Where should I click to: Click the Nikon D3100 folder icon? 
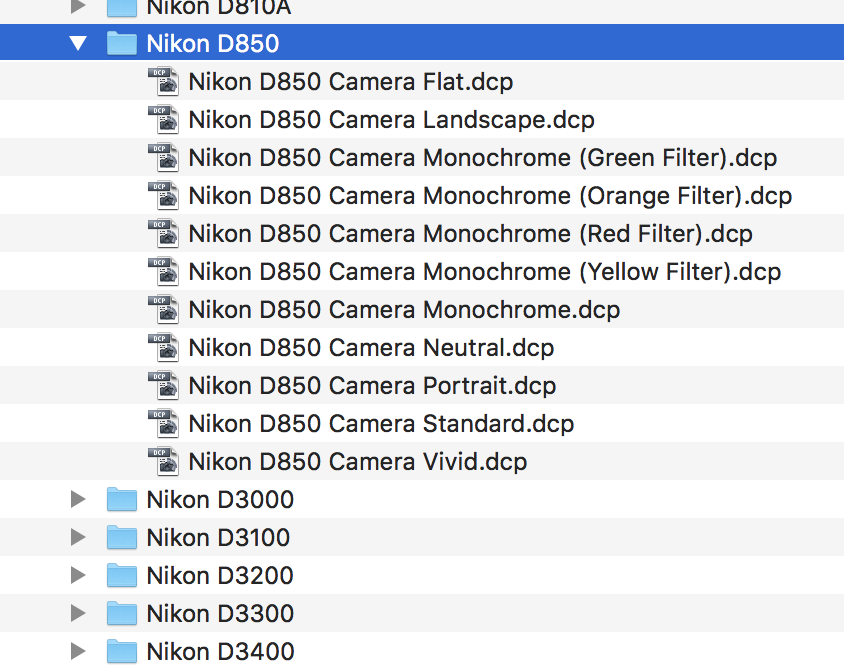click(x=122, y=537)
